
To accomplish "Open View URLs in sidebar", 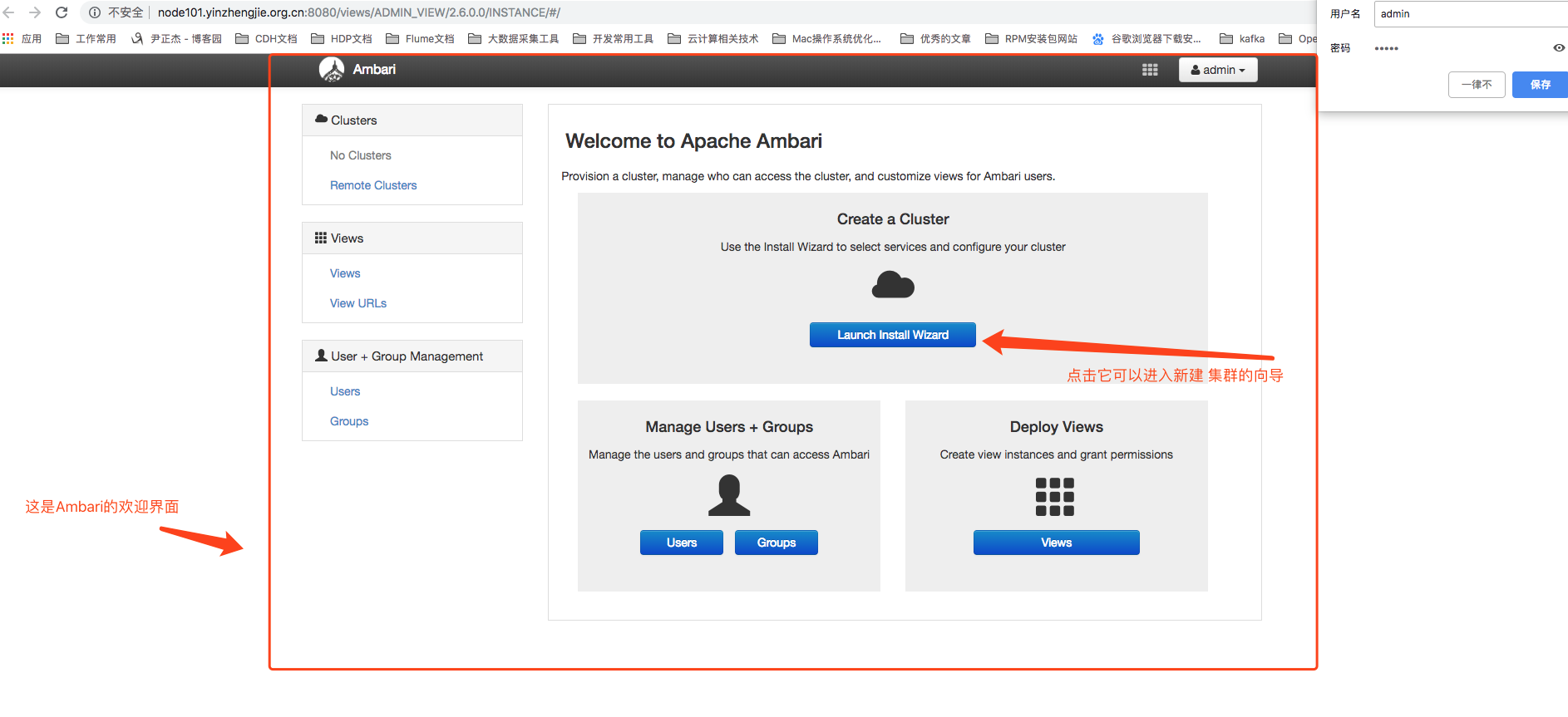I will coord(358,303).
